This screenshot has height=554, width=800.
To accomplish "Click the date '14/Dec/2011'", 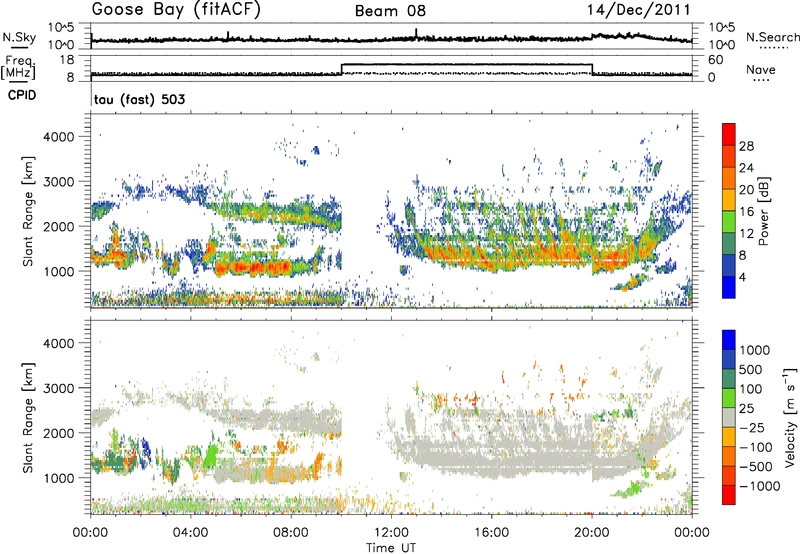I will (639, 9).
